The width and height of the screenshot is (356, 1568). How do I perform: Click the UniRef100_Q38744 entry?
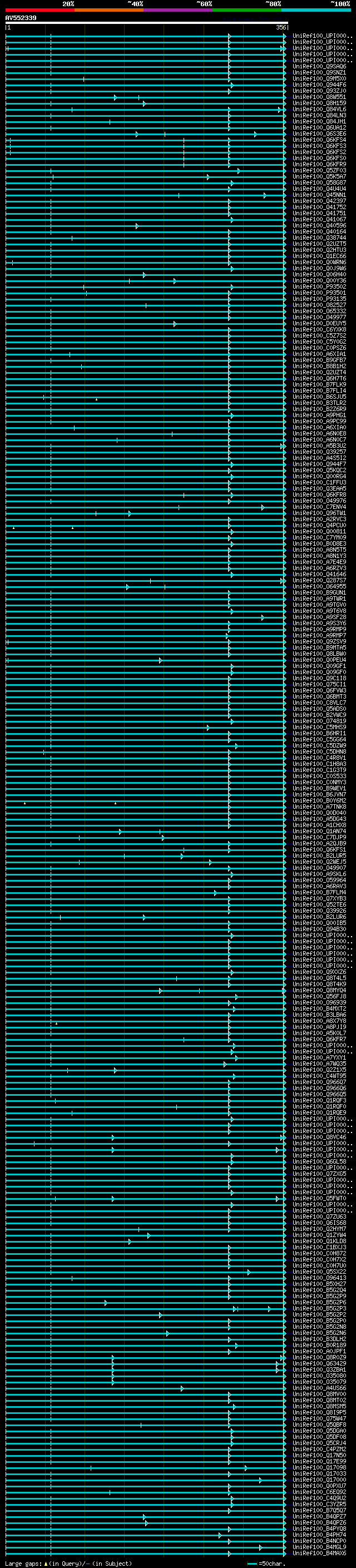point(319,238)
